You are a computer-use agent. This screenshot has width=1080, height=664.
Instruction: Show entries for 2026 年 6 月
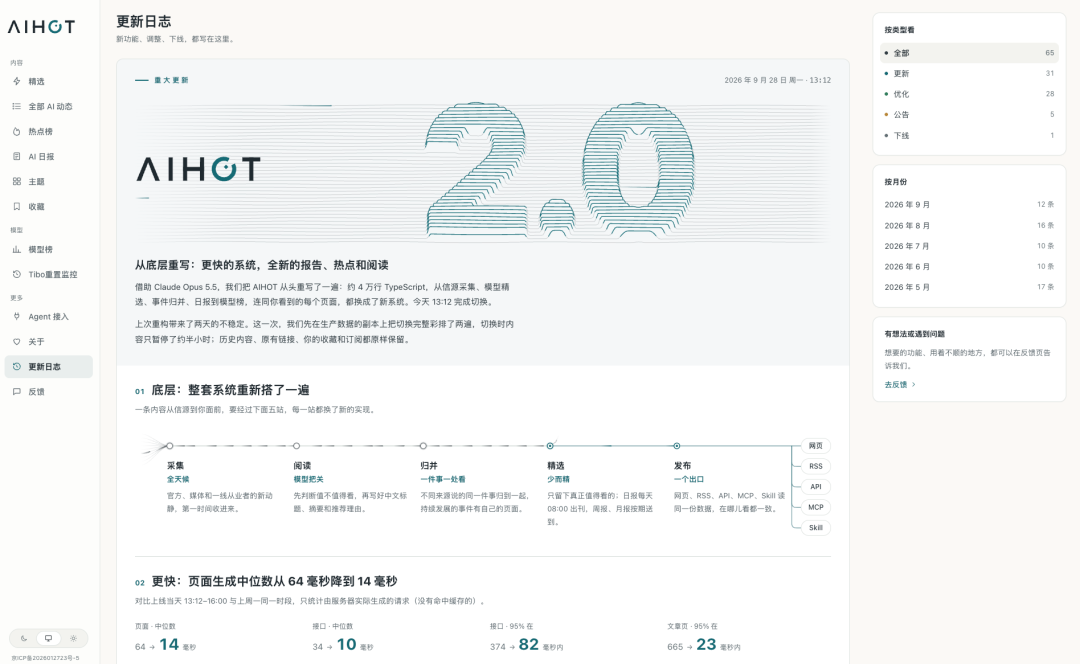click(969, 267)
